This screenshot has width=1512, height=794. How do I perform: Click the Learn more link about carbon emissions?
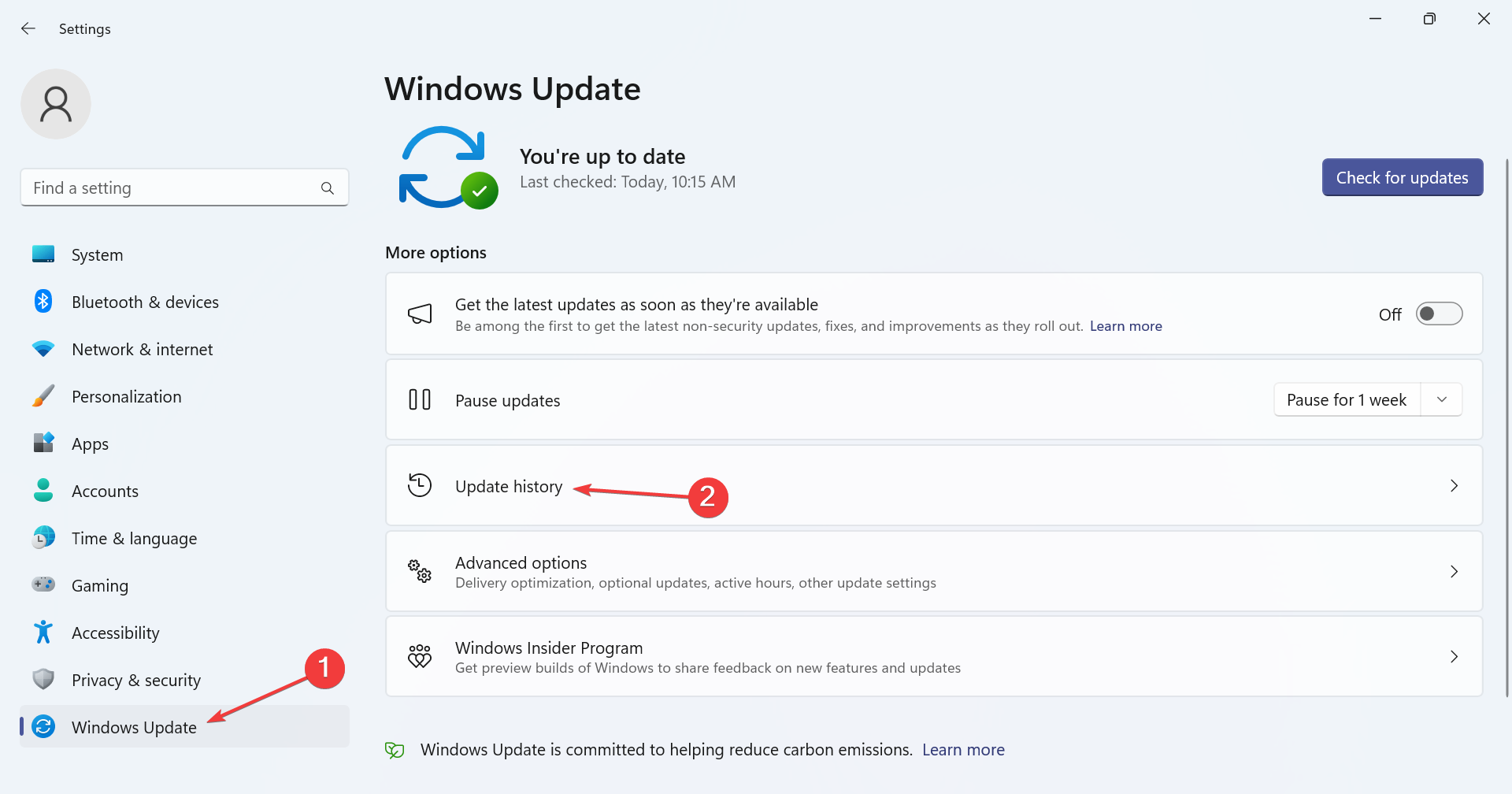pyautogui.click(x=962, y=749)
